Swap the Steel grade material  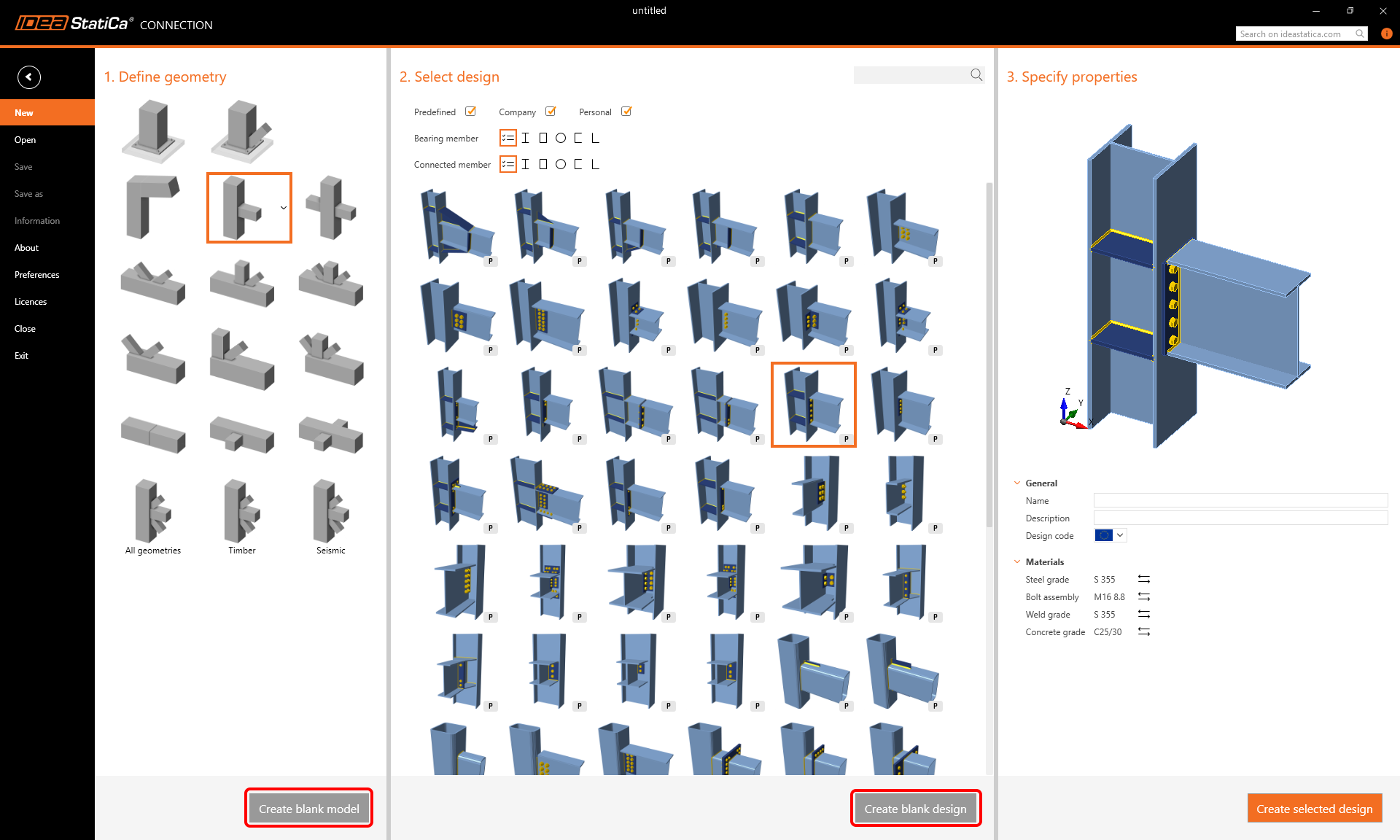click(x=1143, y=579)
